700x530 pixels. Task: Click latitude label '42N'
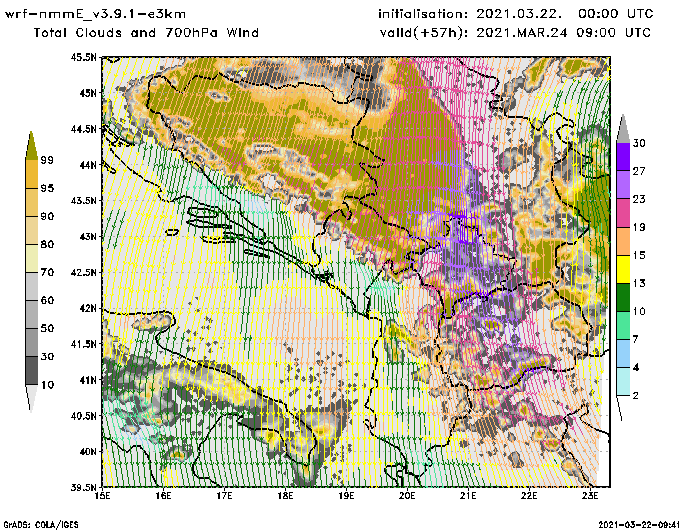[x=88, y=308]
